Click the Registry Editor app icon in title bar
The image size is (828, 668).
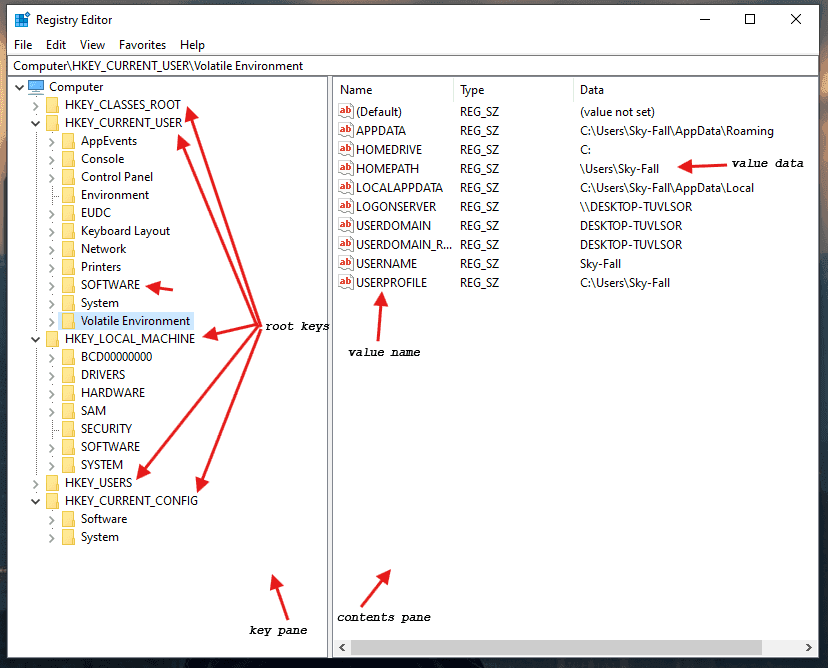pyautogui.click(x=22, y=20)
